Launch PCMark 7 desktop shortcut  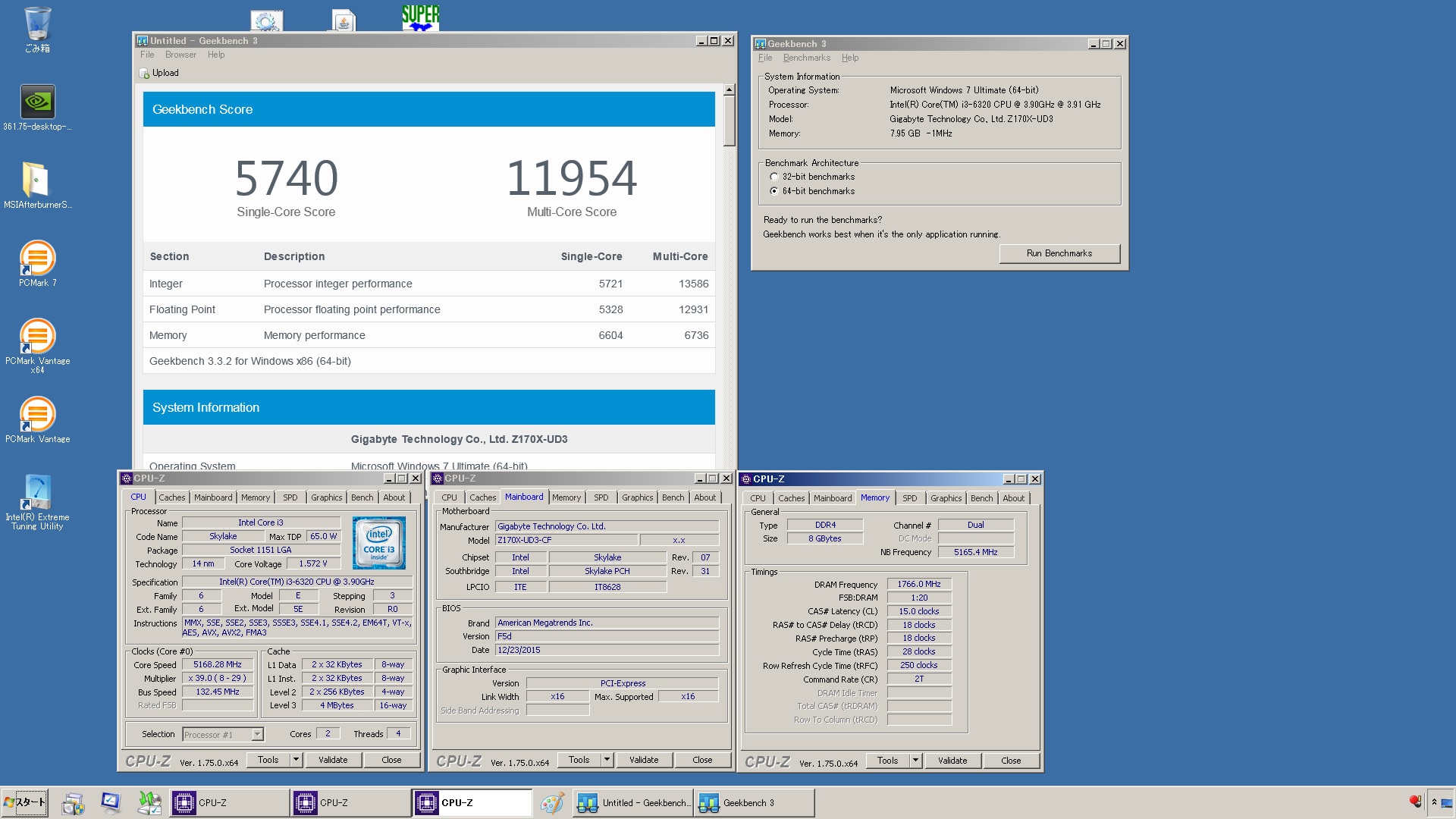(x=37, y=263)
